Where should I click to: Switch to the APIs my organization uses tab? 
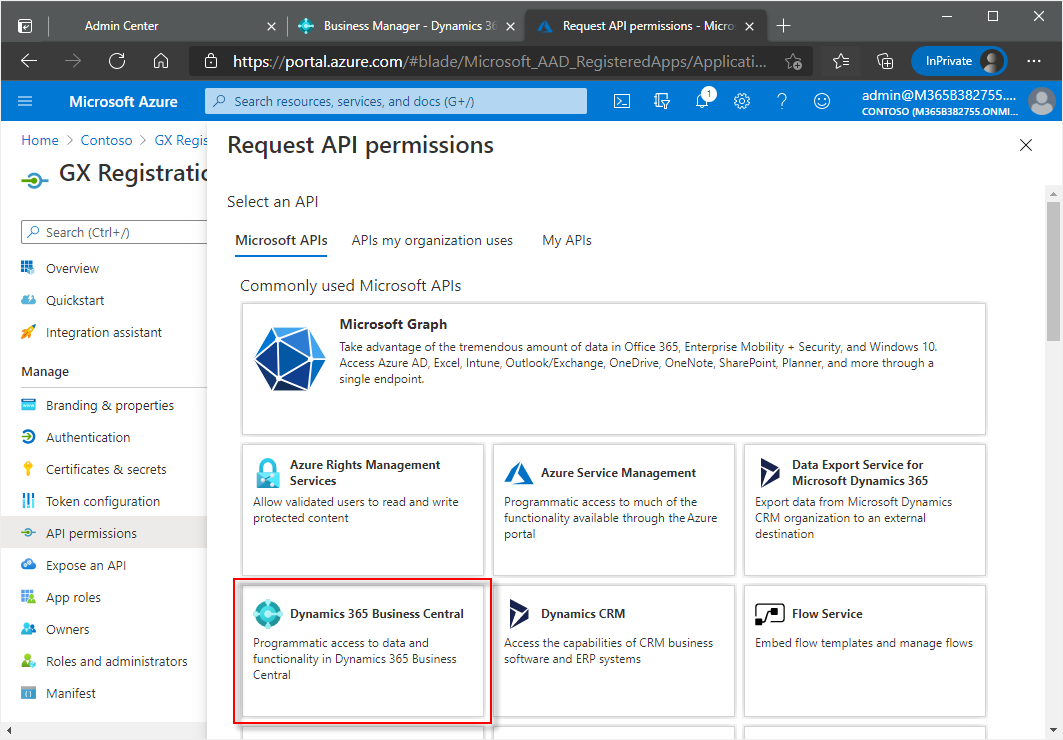click(x=432, y=240)
